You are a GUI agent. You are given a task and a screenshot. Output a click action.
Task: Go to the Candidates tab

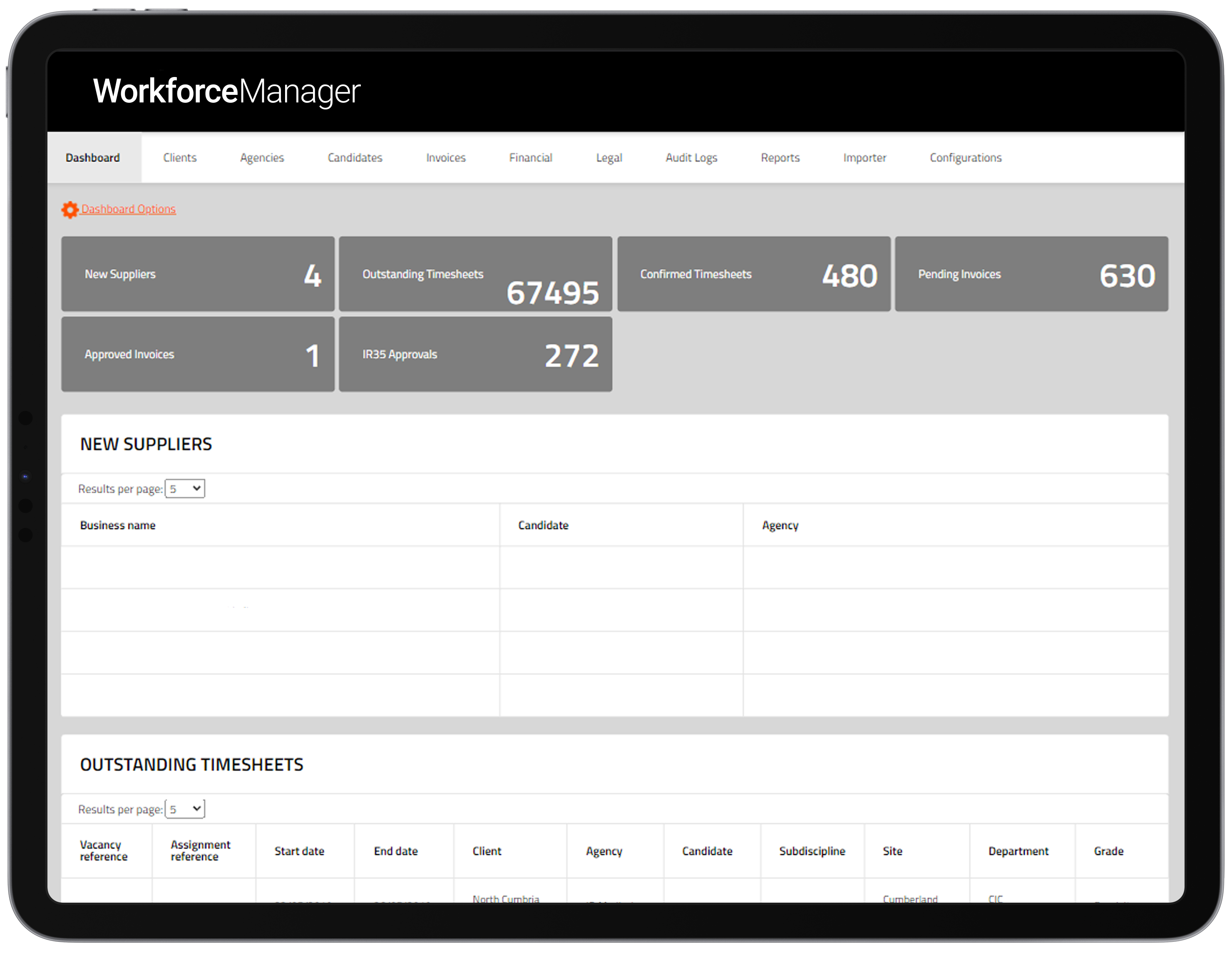point(355,158)
